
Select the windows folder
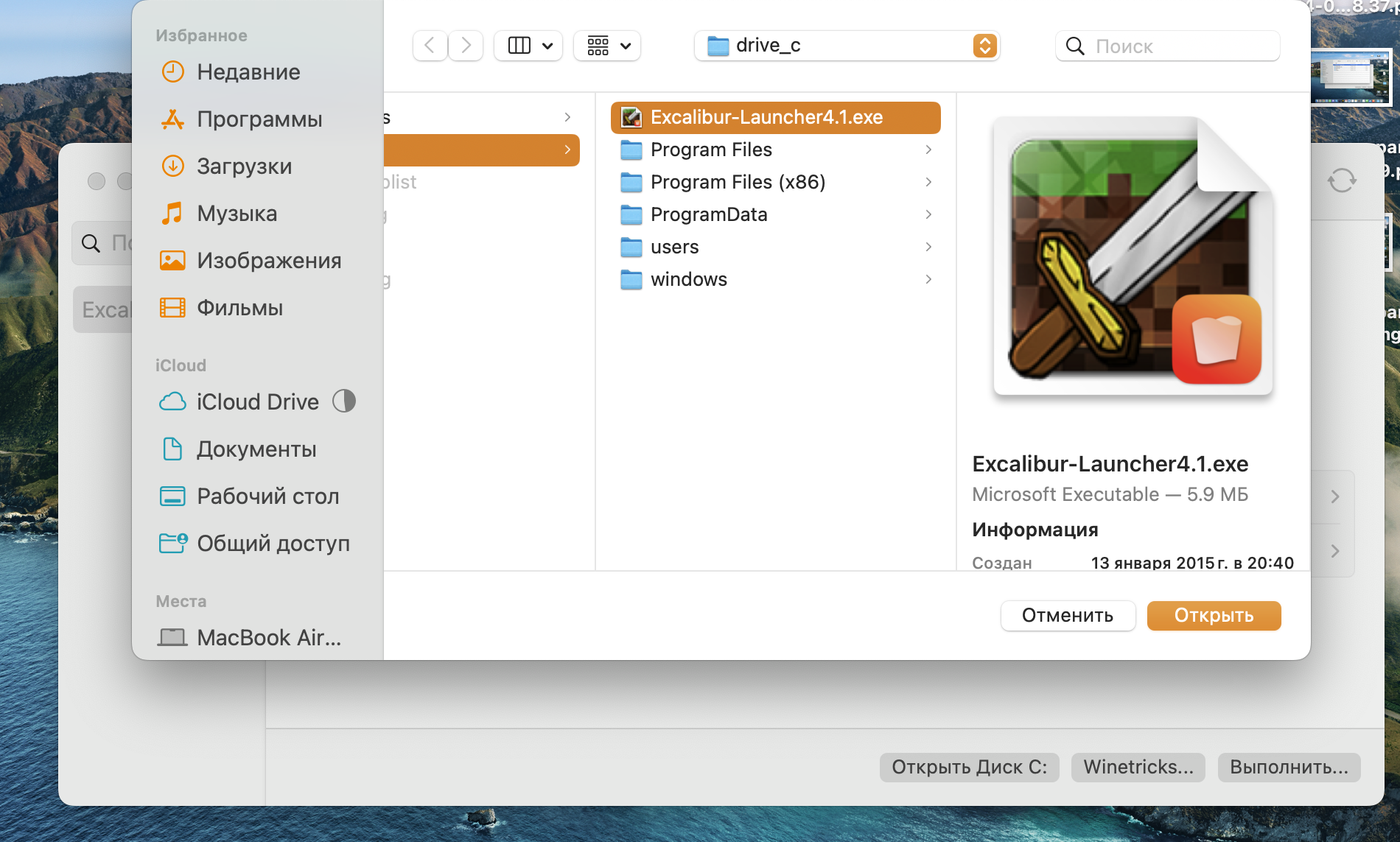(x=776, y=280)
